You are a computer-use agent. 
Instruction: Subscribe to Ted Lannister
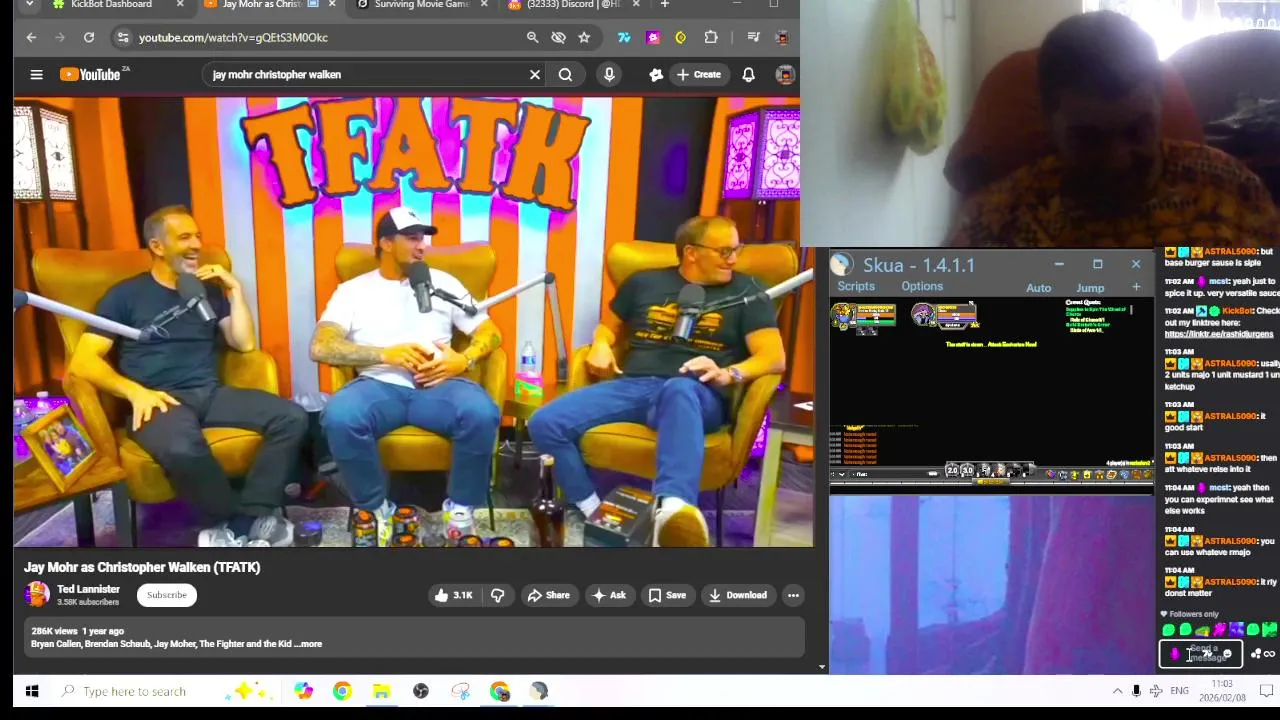coord(167,595)
